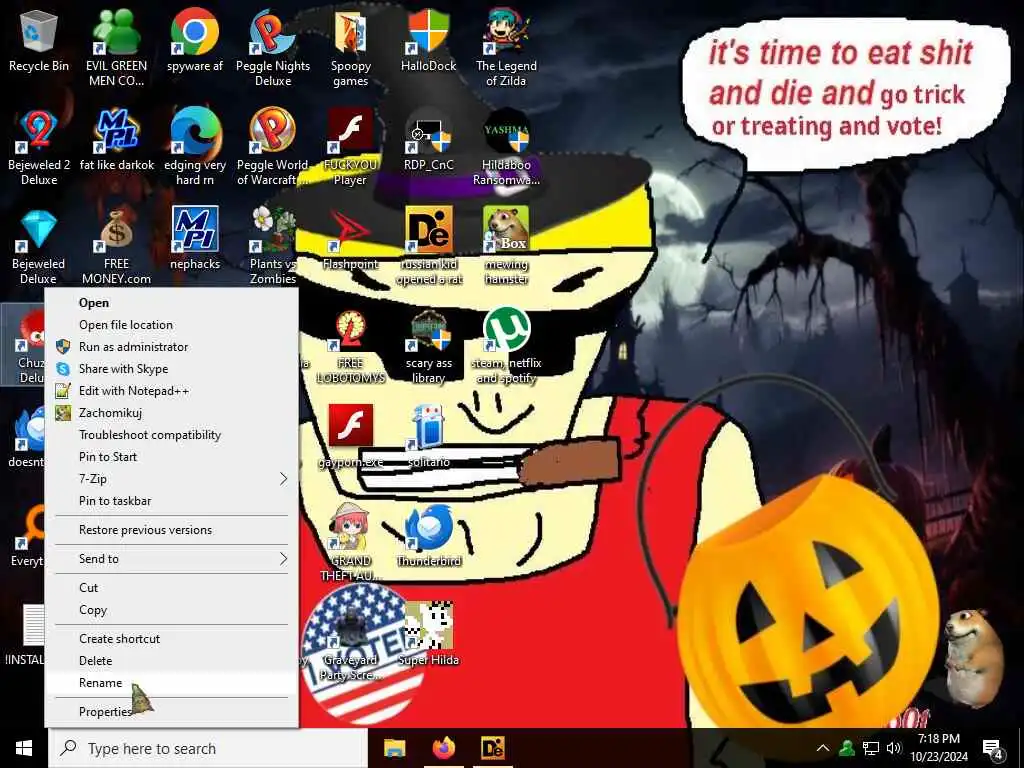Choose Restore previous versions
The image size is (1024, 768).
pyautogui.click(x=171, y=530)
